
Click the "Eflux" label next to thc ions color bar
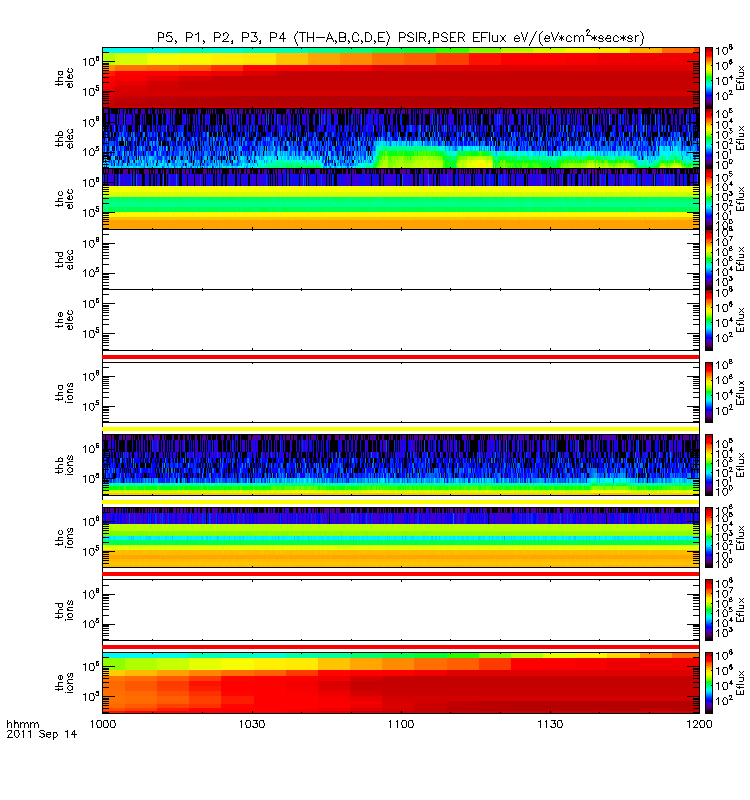(x=740, y=538)
